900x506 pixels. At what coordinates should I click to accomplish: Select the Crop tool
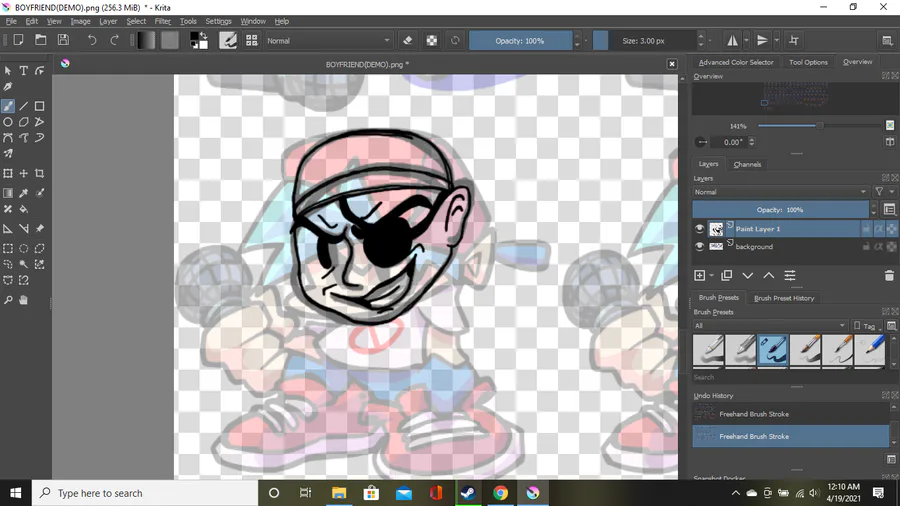39,173
